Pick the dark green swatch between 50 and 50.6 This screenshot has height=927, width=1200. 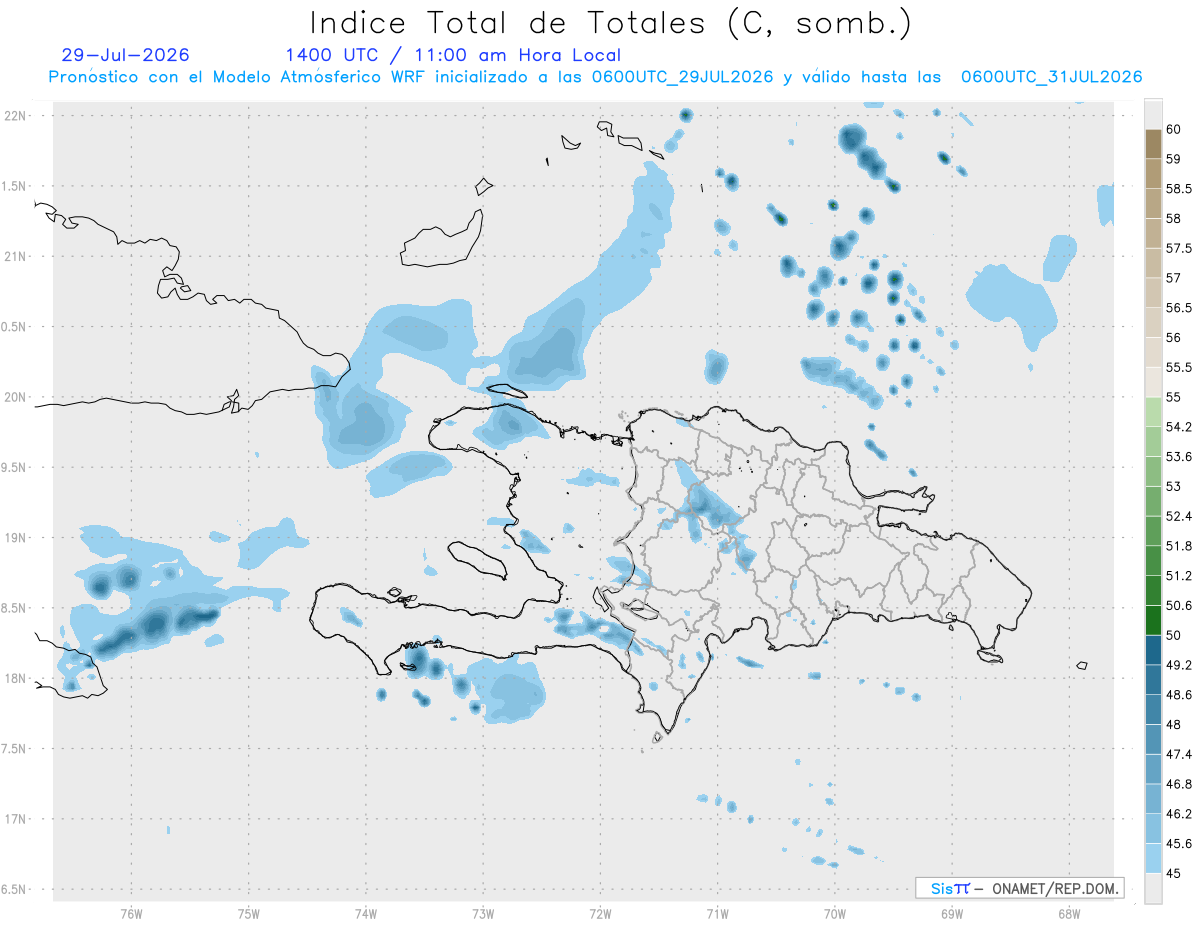pos(1153,620)
